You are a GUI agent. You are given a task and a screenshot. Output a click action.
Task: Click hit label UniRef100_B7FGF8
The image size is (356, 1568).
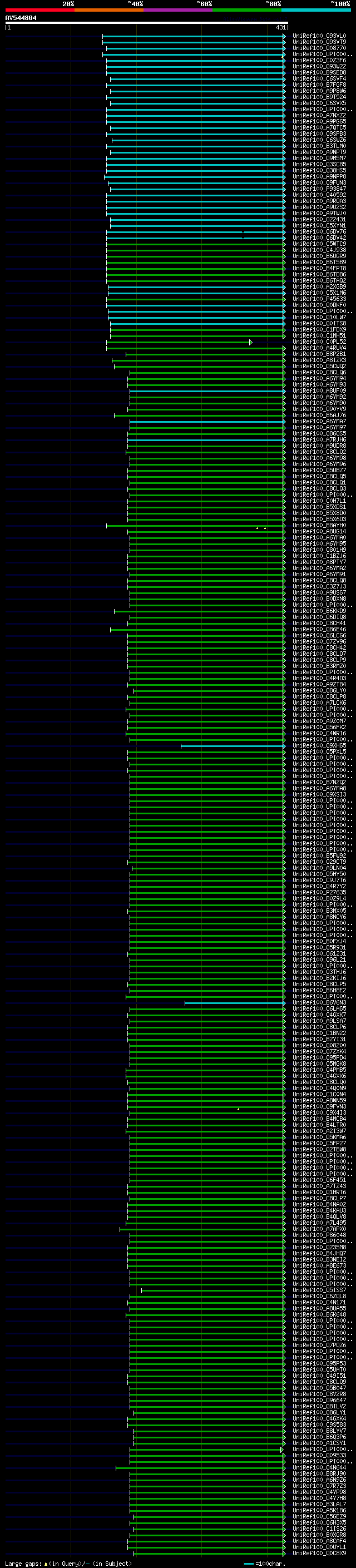click(x=319, y=85)
